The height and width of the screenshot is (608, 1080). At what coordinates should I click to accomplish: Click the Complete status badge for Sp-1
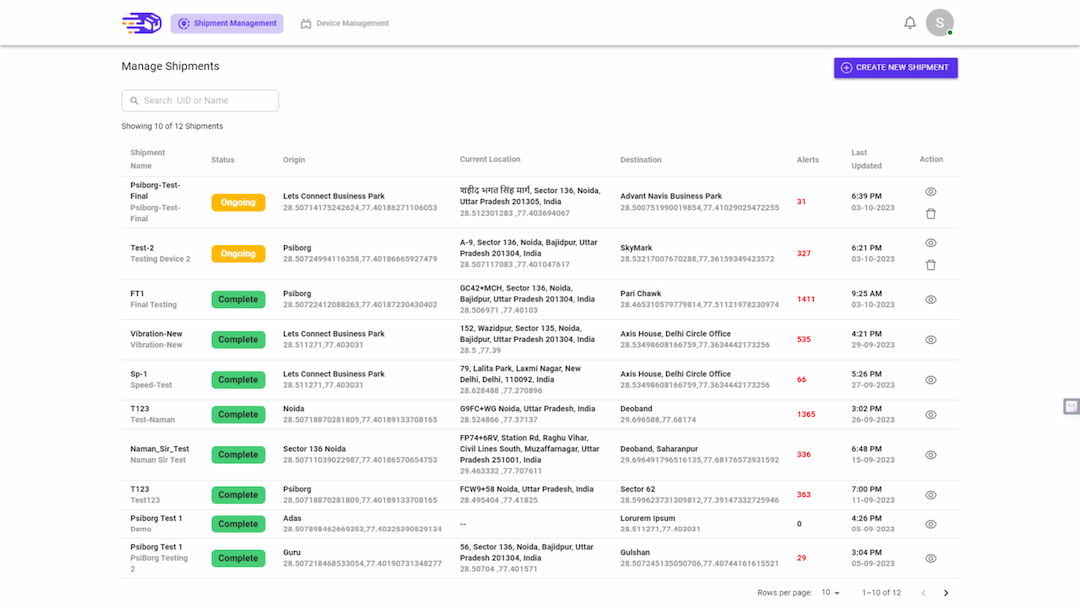[238, 379]
